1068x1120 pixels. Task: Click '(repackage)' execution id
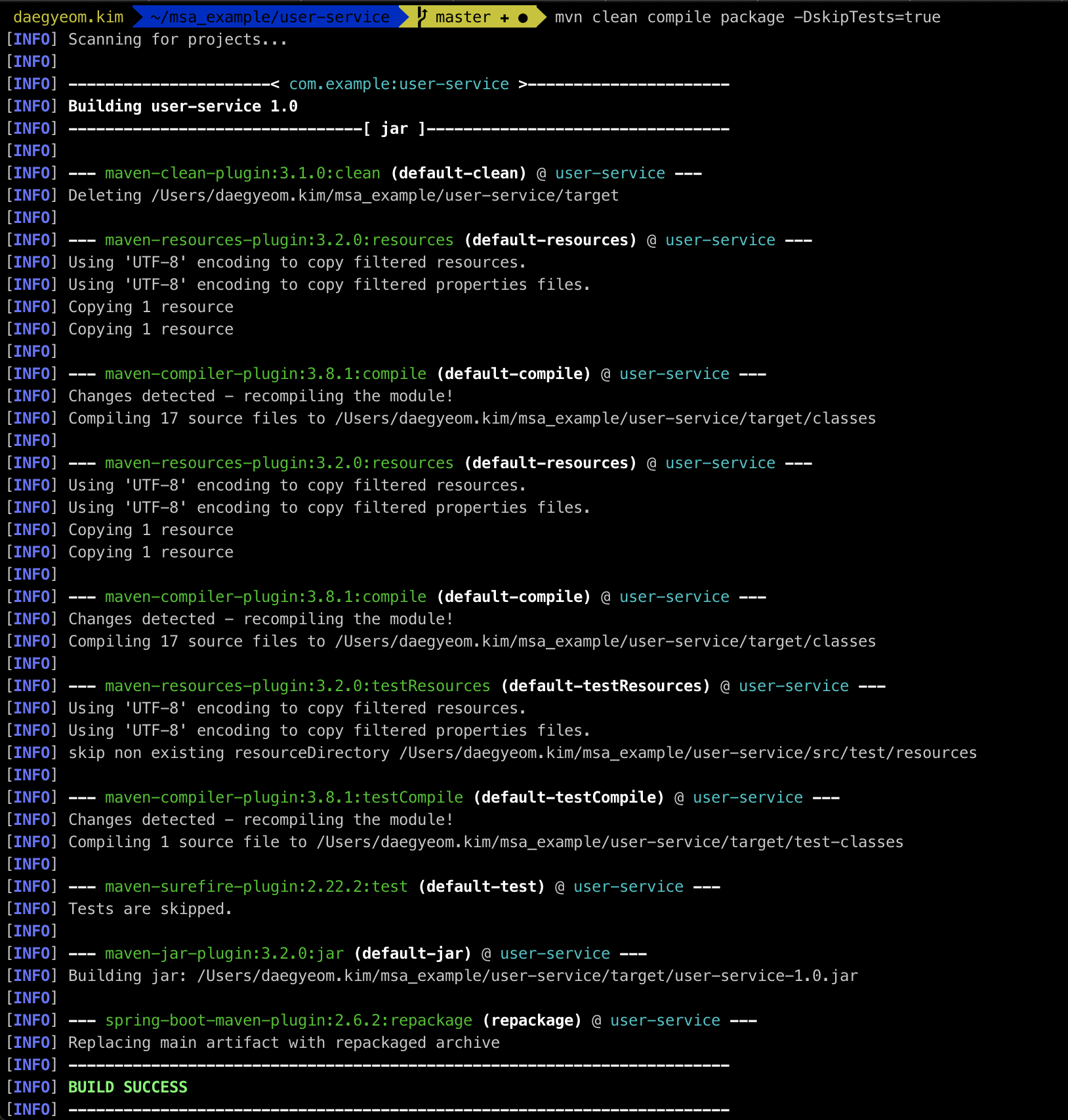click(x=532, y=1020)
